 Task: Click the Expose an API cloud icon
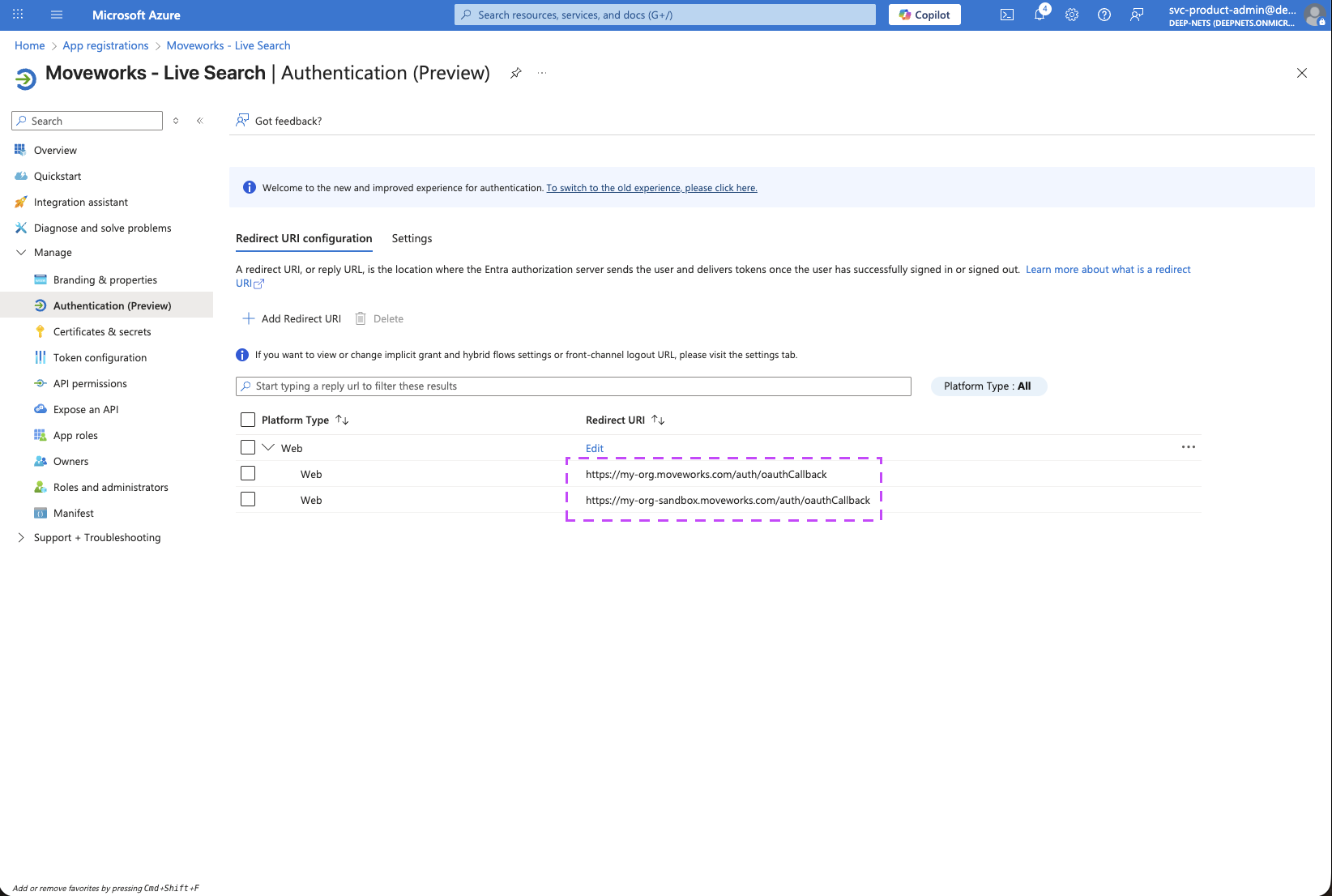click(40, 409)
